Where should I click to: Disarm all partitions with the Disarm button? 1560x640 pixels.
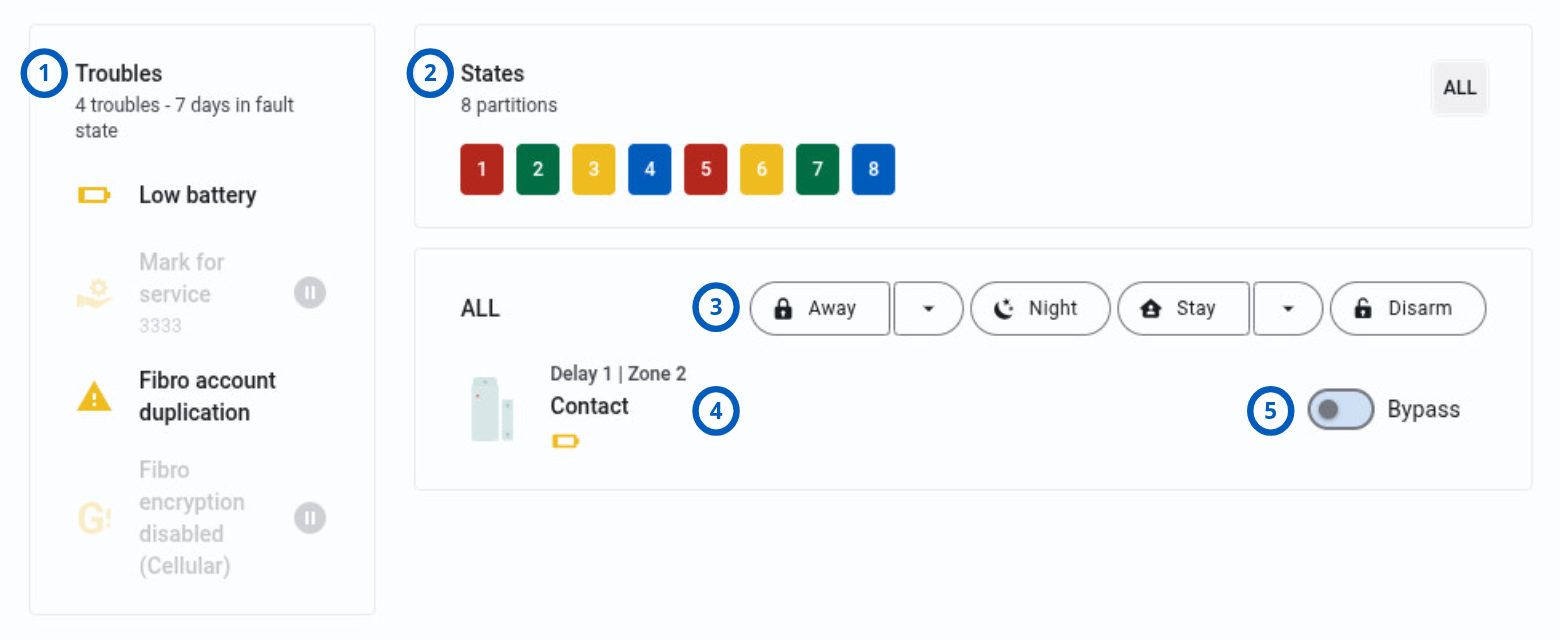click(1407, 308)
